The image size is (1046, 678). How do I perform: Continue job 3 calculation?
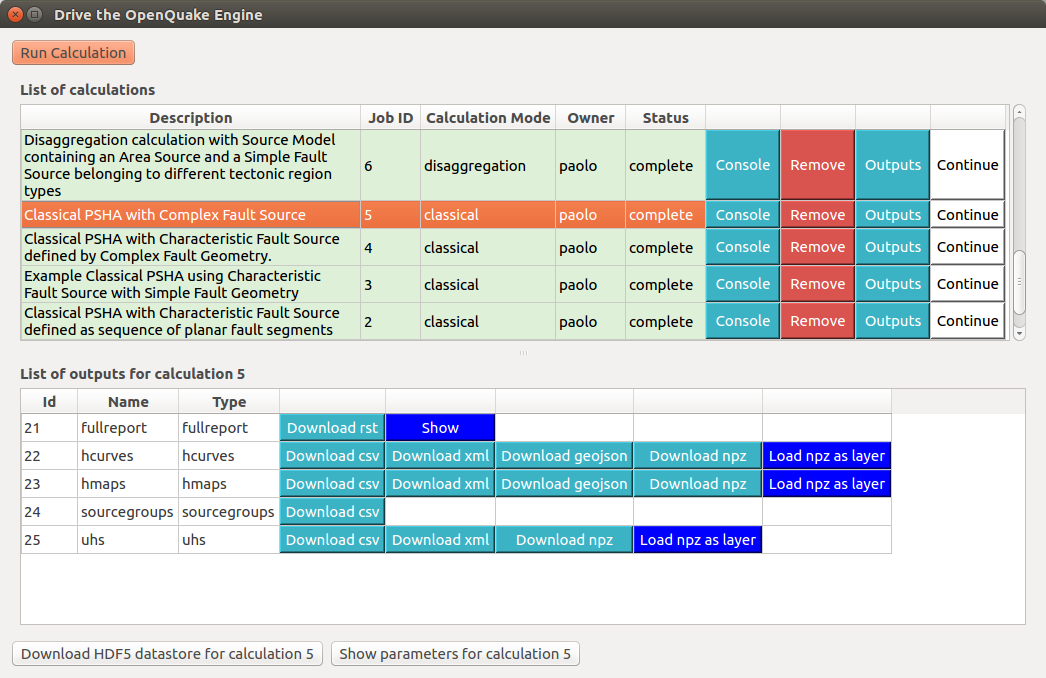(966, 283)
